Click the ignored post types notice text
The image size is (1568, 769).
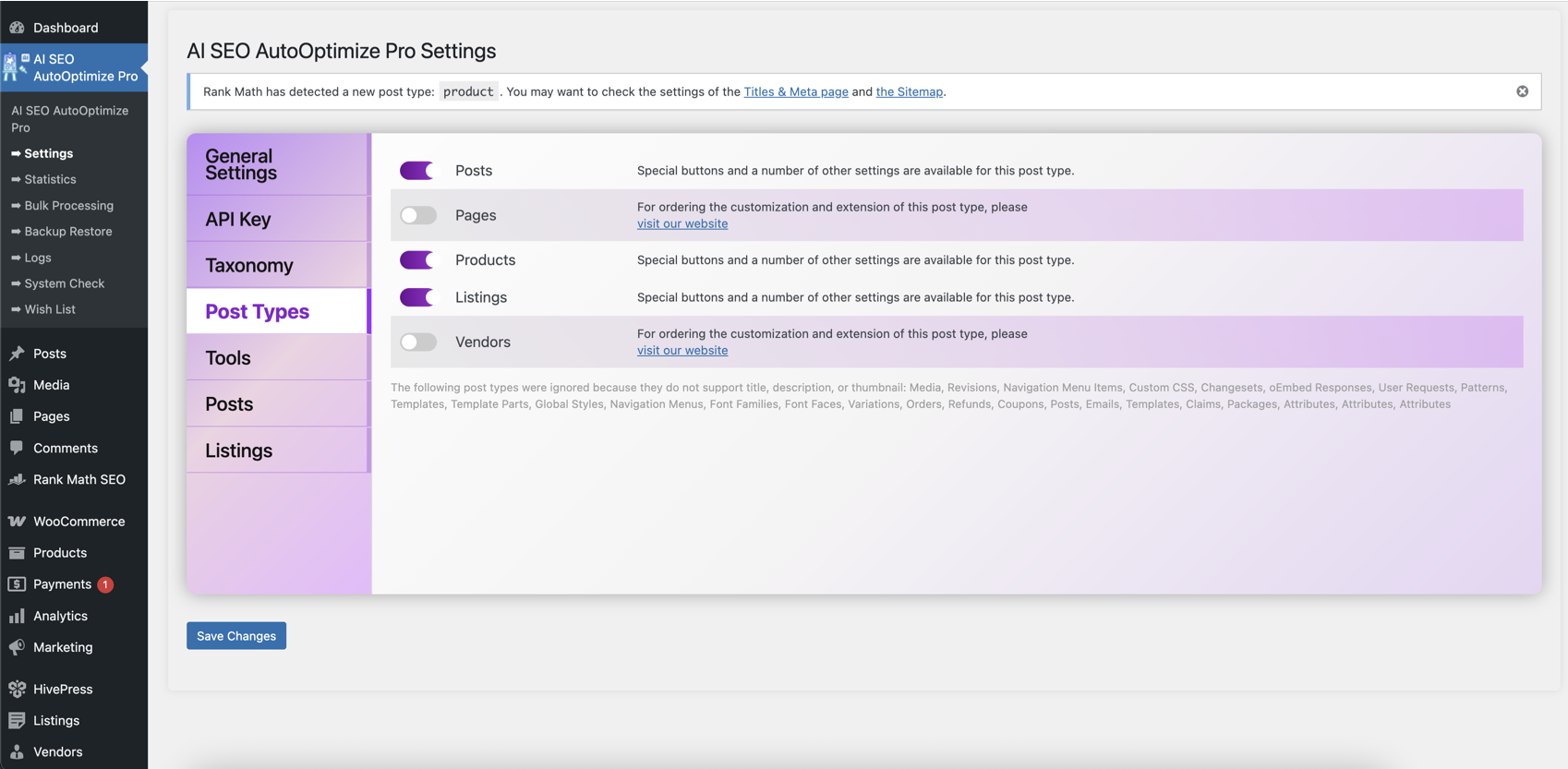(949, 396)
